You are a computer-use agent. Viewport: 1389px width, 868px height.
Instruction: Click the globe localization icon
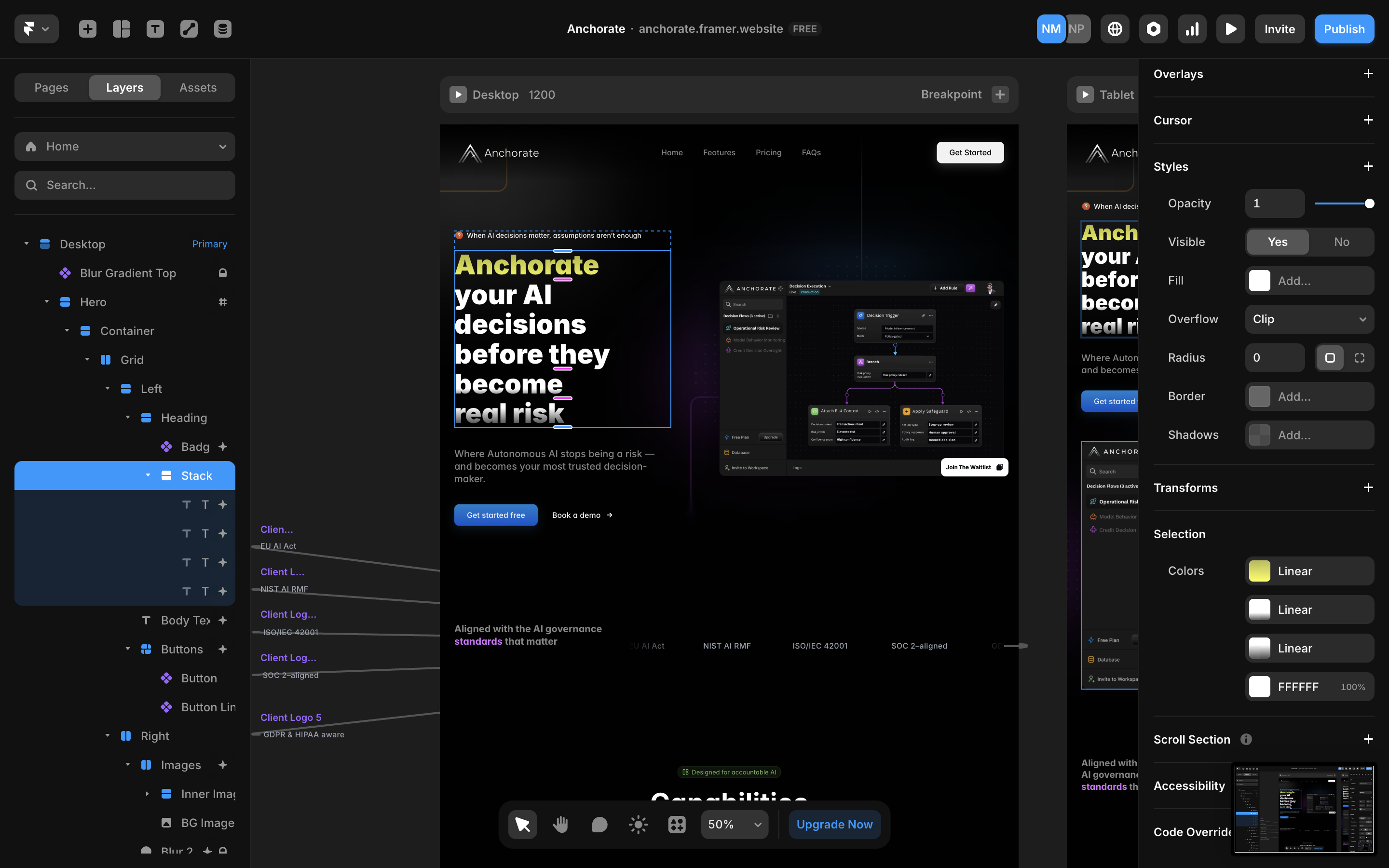coord(1115,29)
